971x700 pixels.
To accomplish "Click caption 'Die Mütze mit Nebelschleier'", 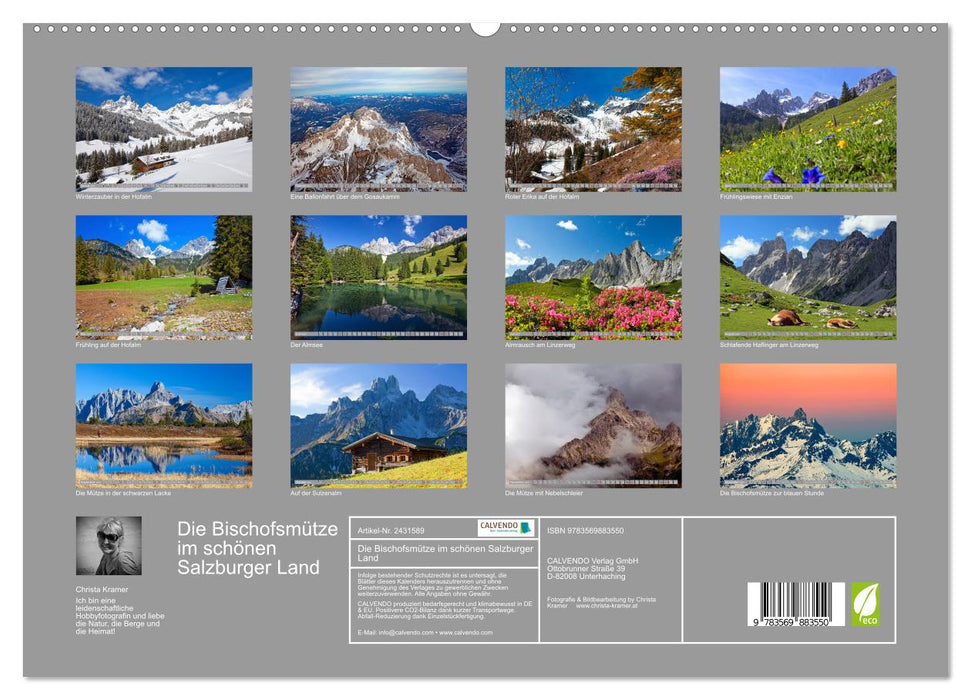I will click(544, 493).
